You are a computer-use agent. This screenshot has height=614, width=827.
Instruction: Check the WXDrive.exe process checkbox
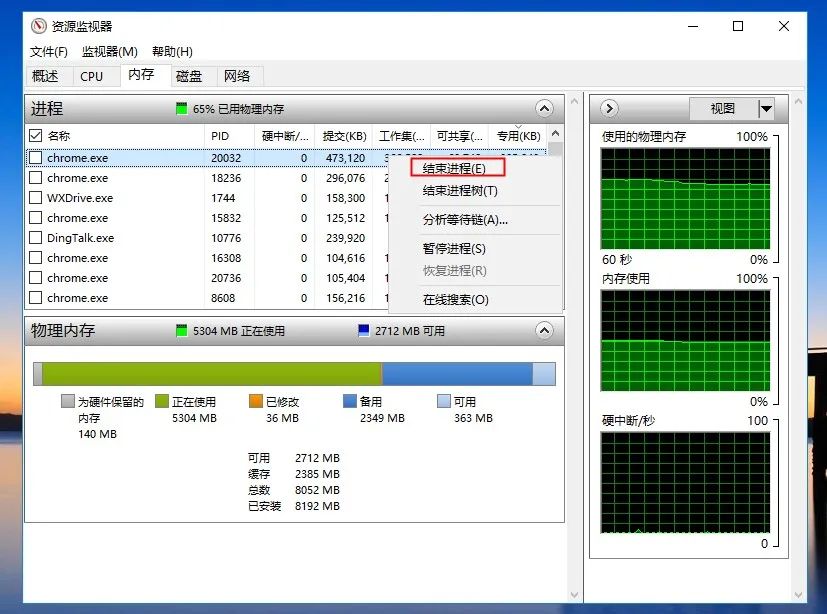tap(35, 198)
